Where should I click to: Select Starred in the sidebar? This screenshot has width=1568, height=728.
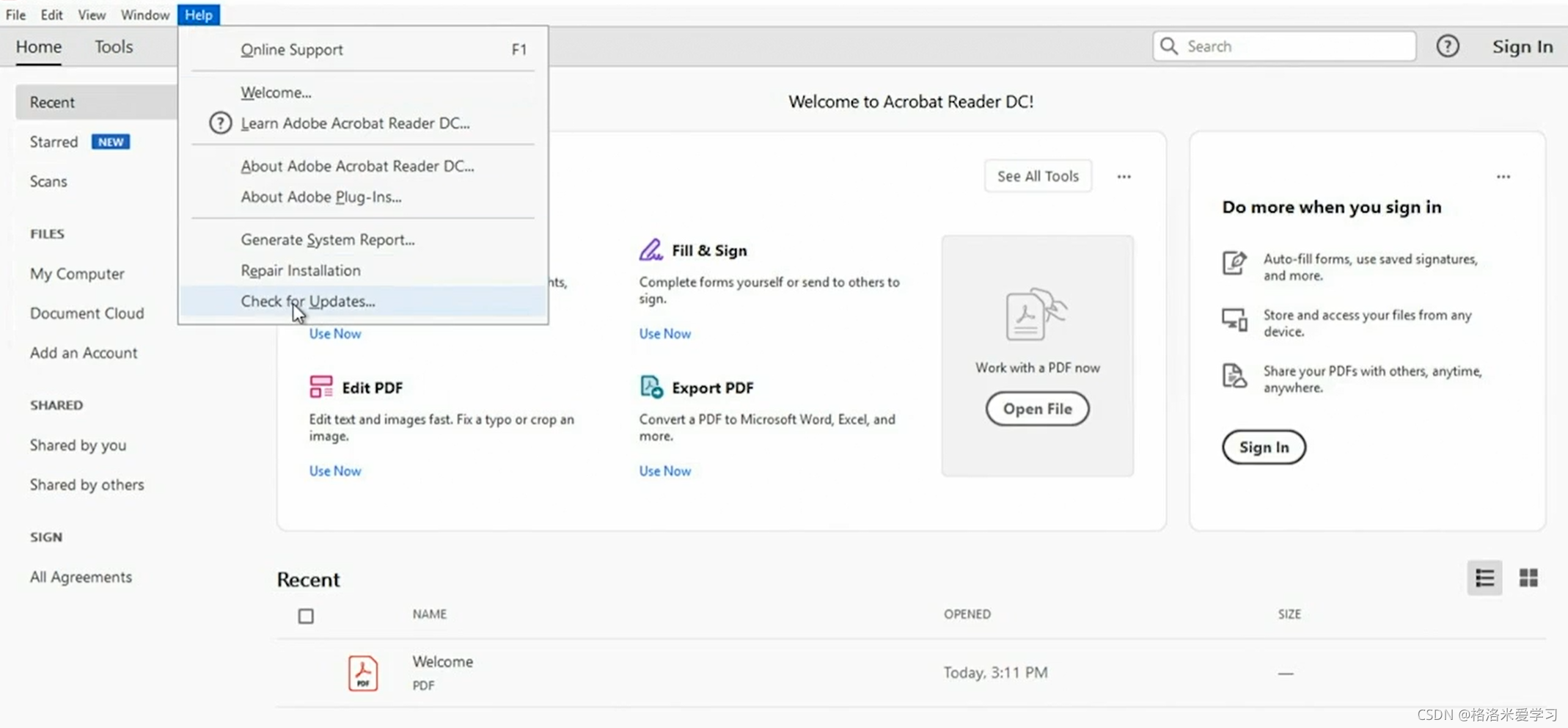click(54, 142)
